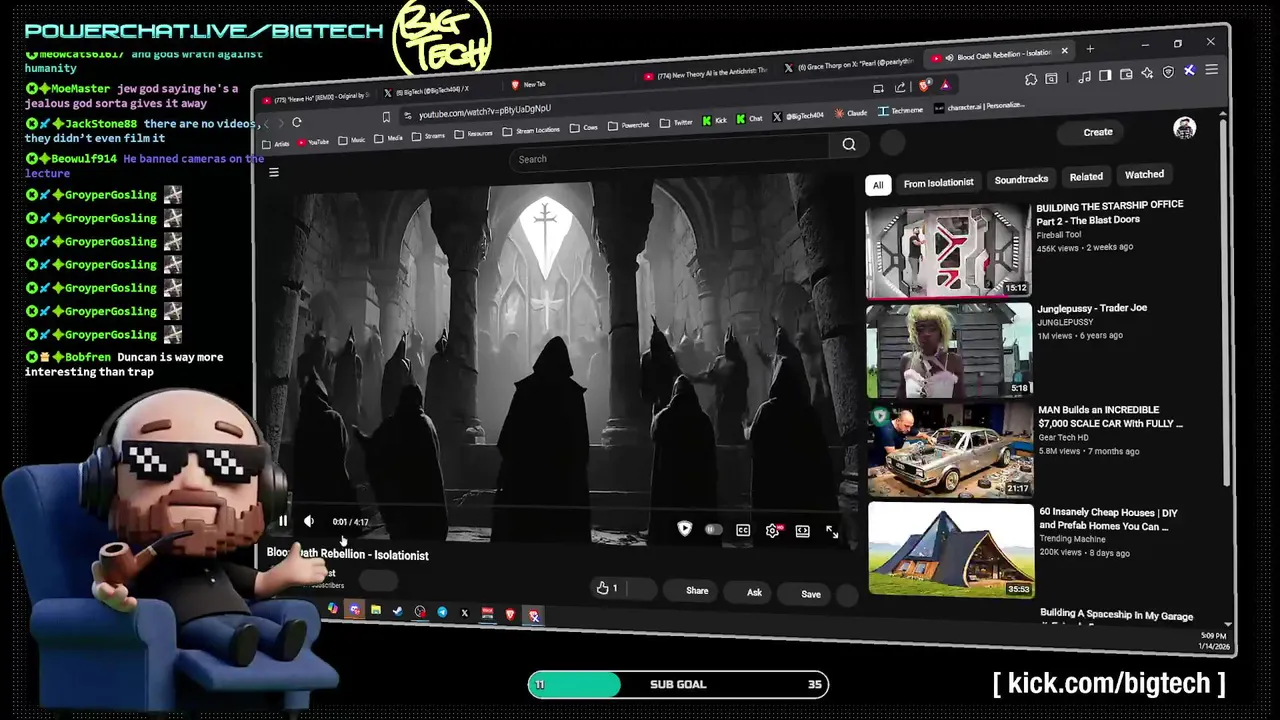Image resolution: width=1280 pixels, height=720 pixels.
Task: Open the Kick bookmark
Action: coord(714,120)
